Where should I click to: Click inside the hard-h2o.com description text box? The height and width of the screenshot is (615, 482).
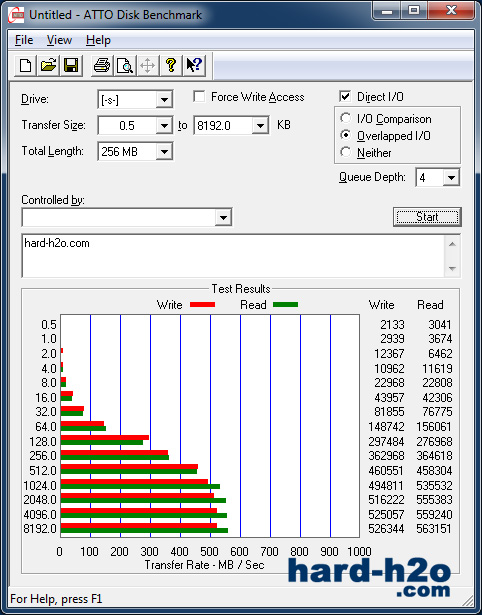[x=233, y=256]
